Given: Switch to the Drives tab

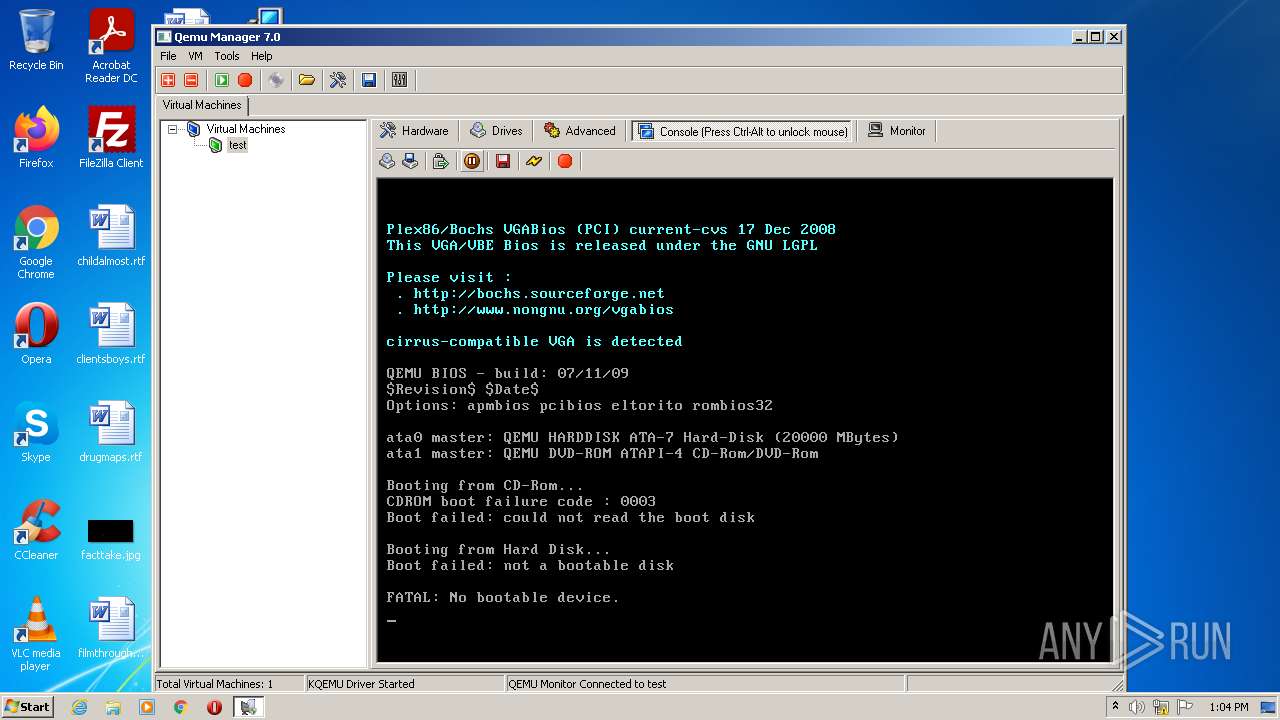Looking at the screenshot, I should pos(497,131).
